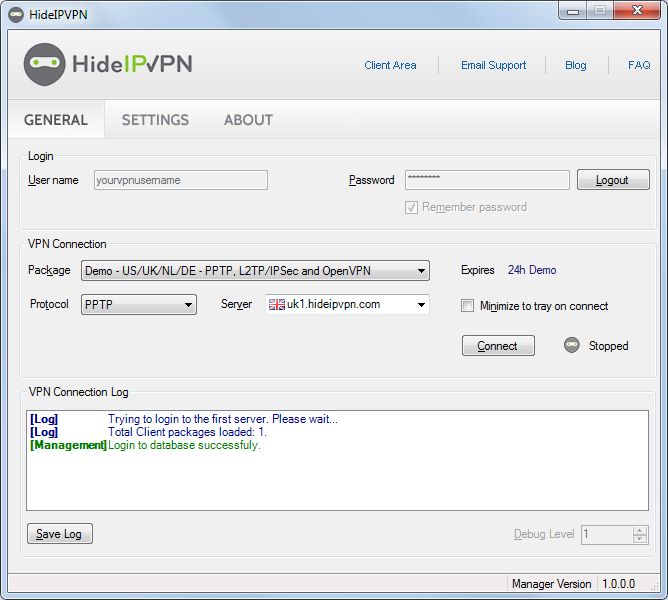Switch to the SETTINGS tab
The image size is (668, 600).
[x=155, y=120]
